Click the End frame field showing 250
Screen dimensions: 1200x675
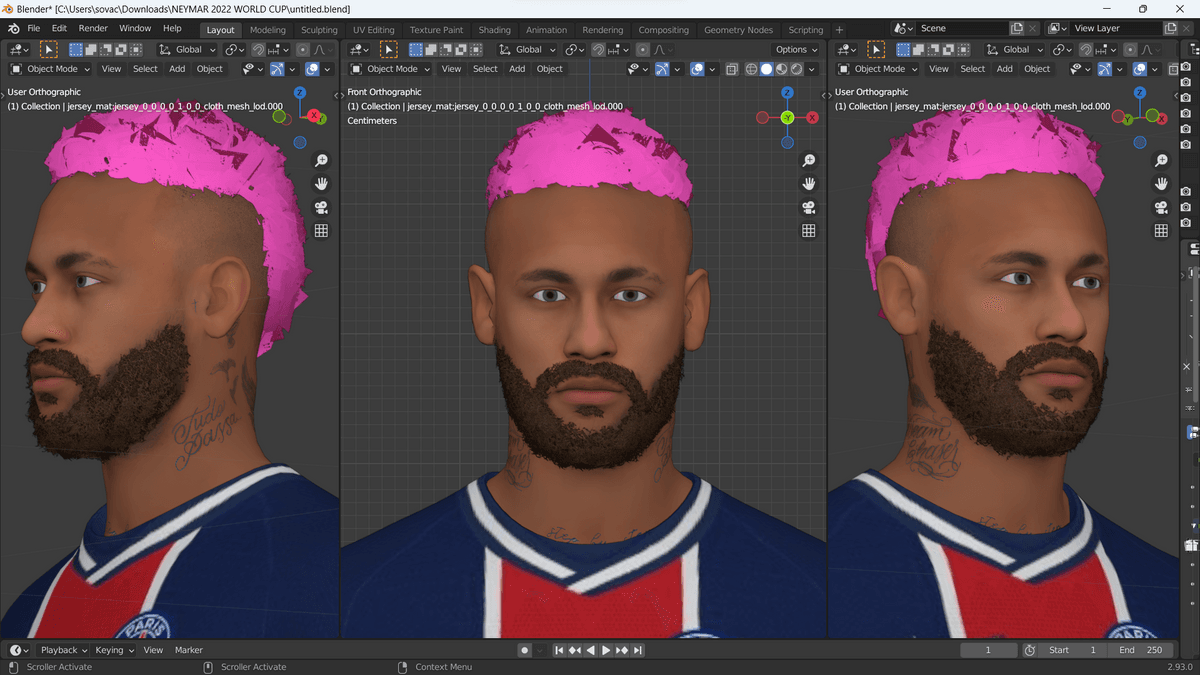1140,650
